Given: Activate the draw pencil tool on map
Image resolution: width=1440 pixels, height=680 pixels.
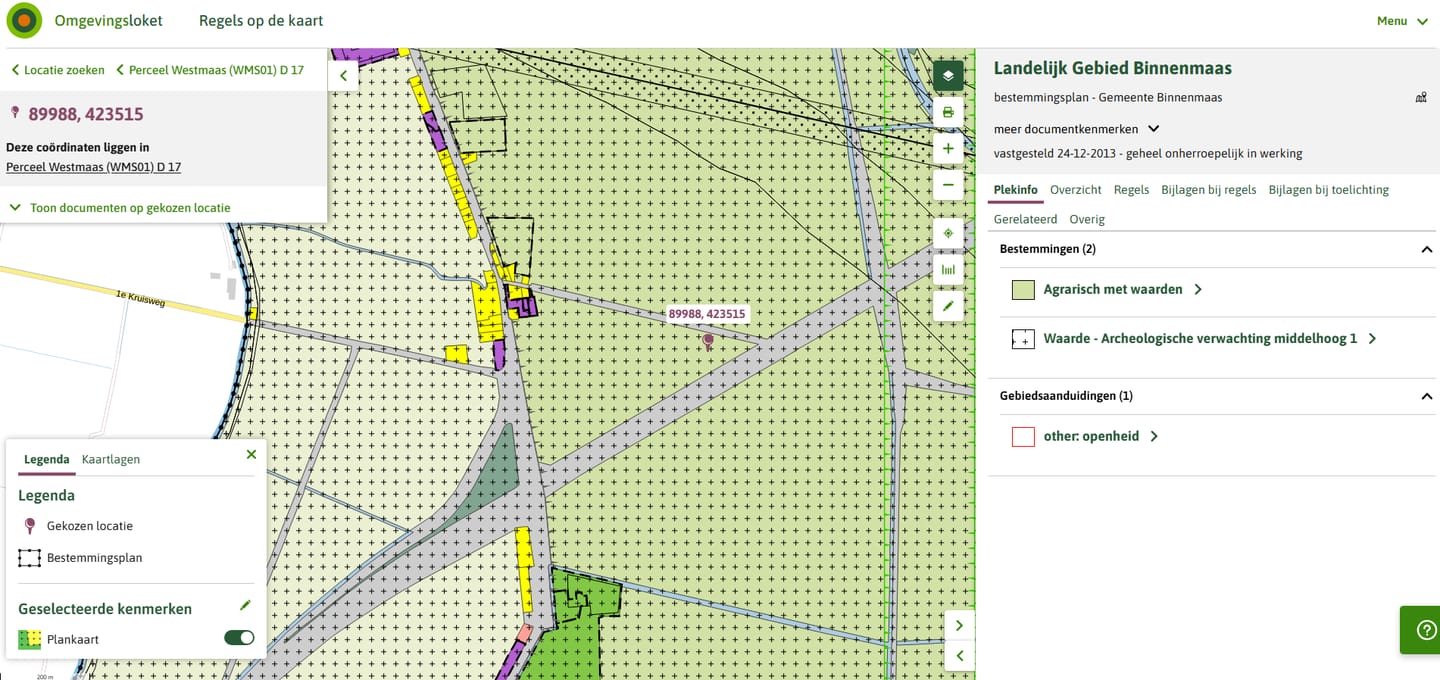Looking at the screenshot, I should (x=948, y=306).
